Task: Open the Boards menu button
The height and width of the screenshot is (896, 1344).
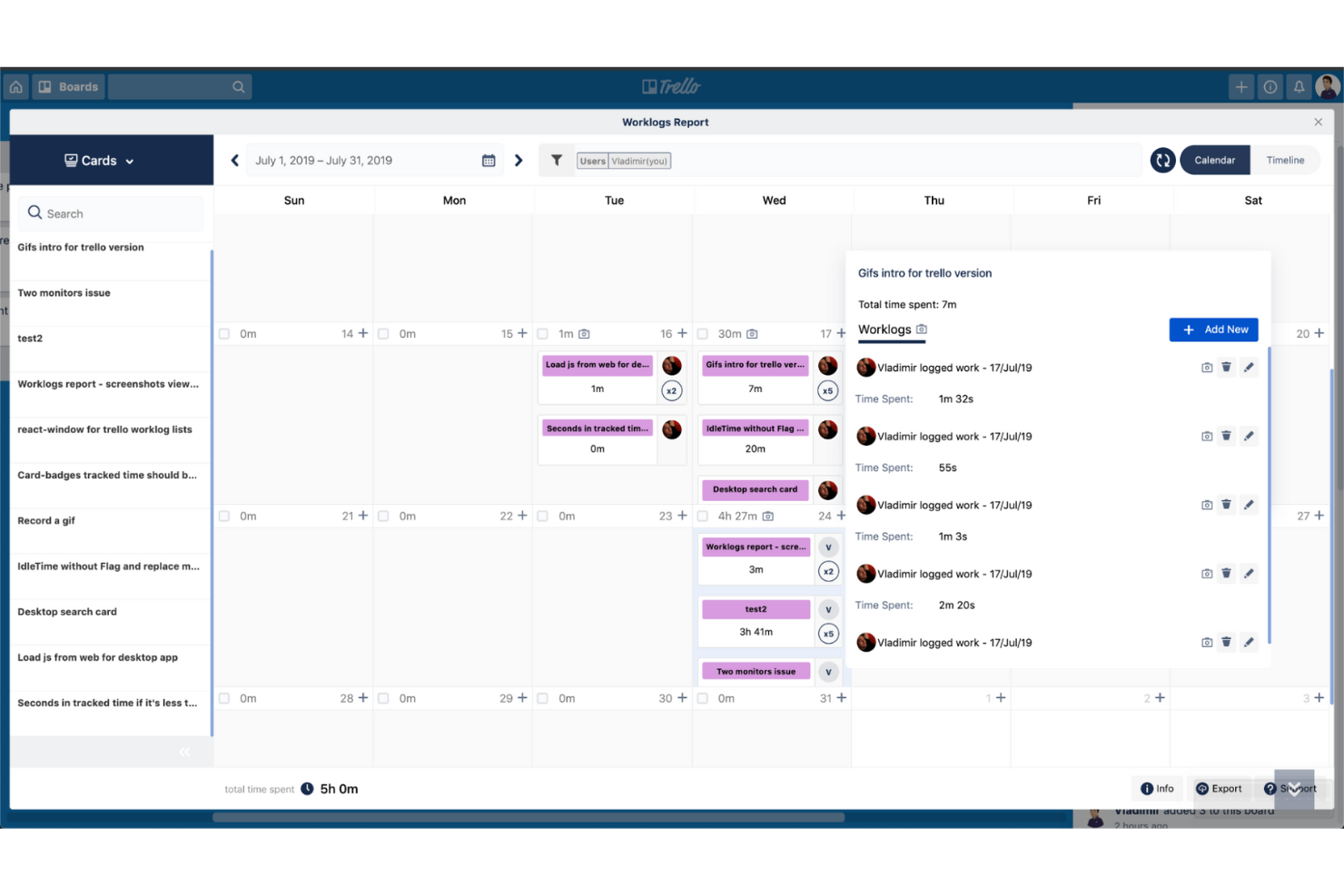Action: [69, 87]
